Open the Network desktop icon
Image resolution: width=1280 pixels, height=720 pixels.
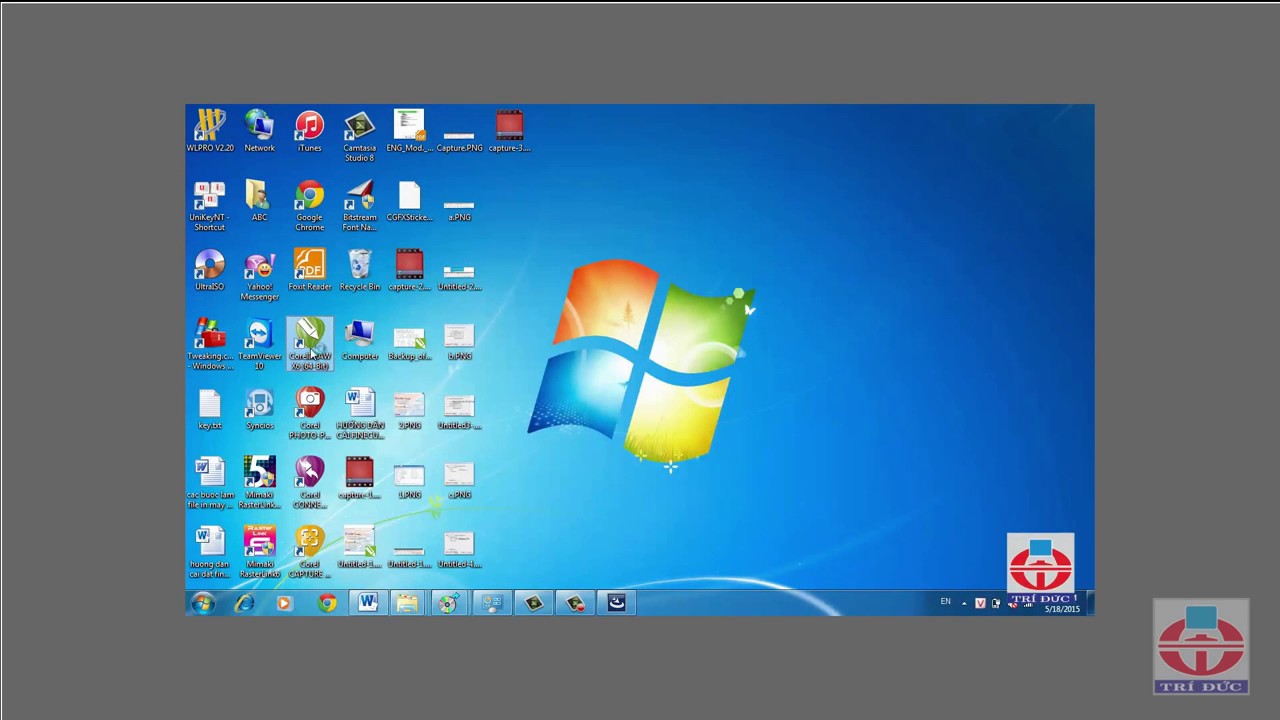(259, 131)
